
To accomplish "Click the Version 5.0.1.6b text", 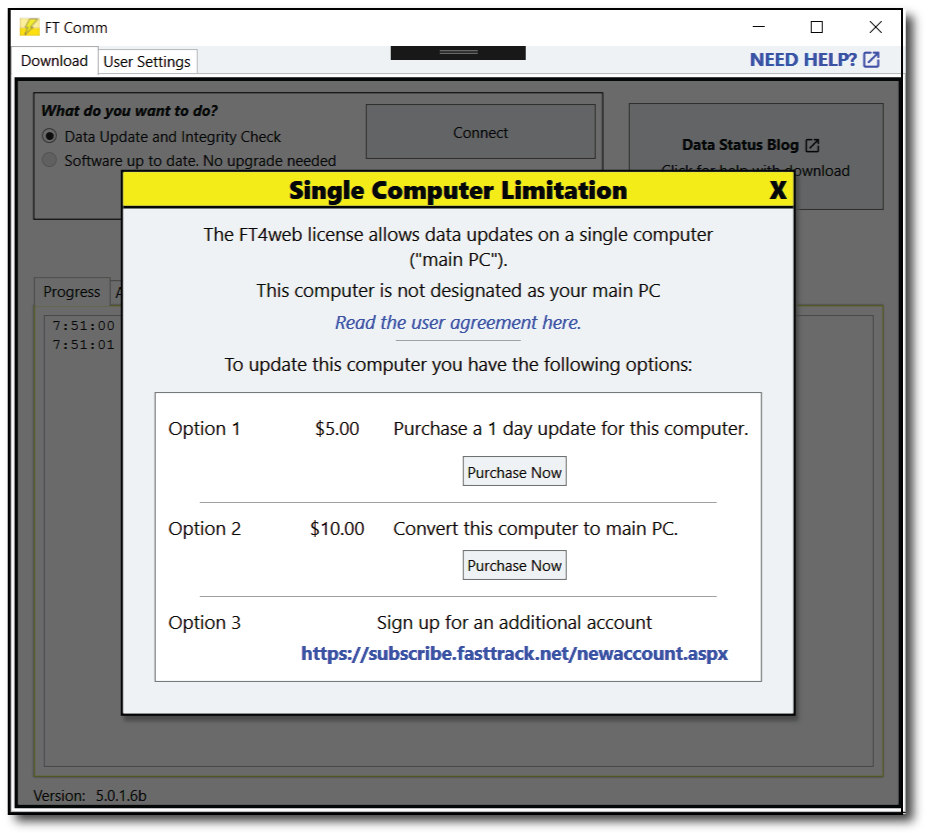I will [x=90, y=795].
